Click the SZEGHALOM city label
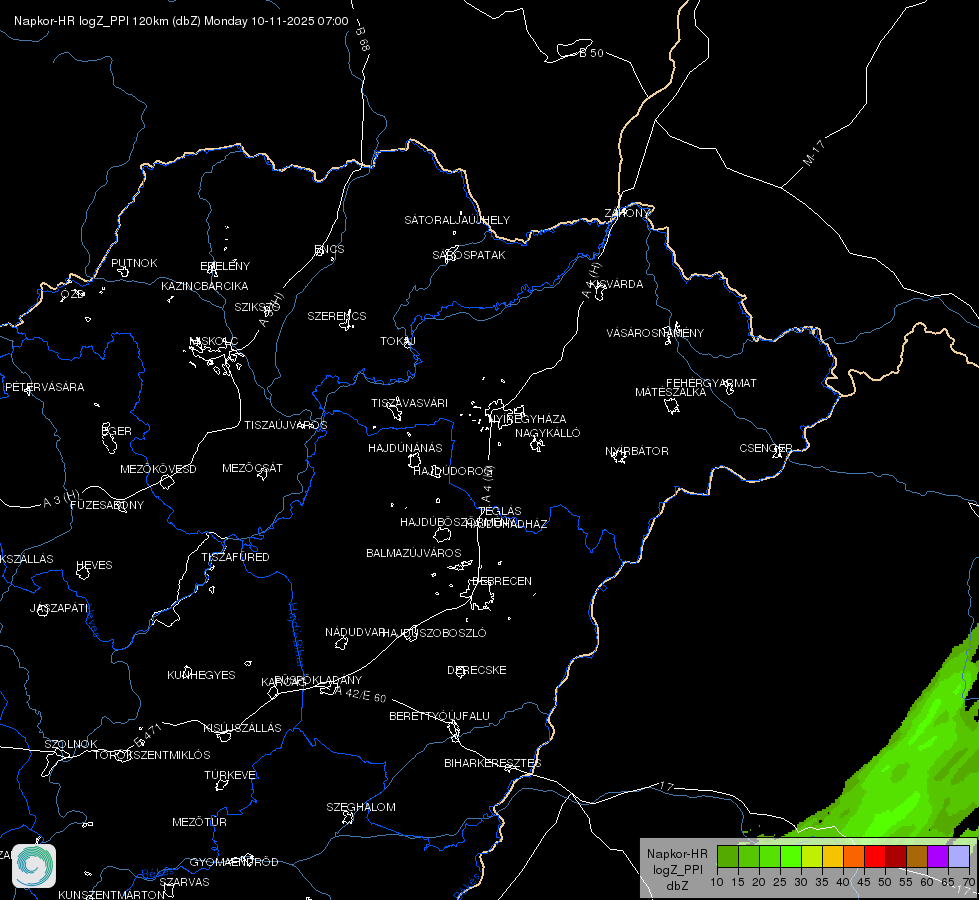The width and height of the screenshot is (979, 900). click(361, 807)
